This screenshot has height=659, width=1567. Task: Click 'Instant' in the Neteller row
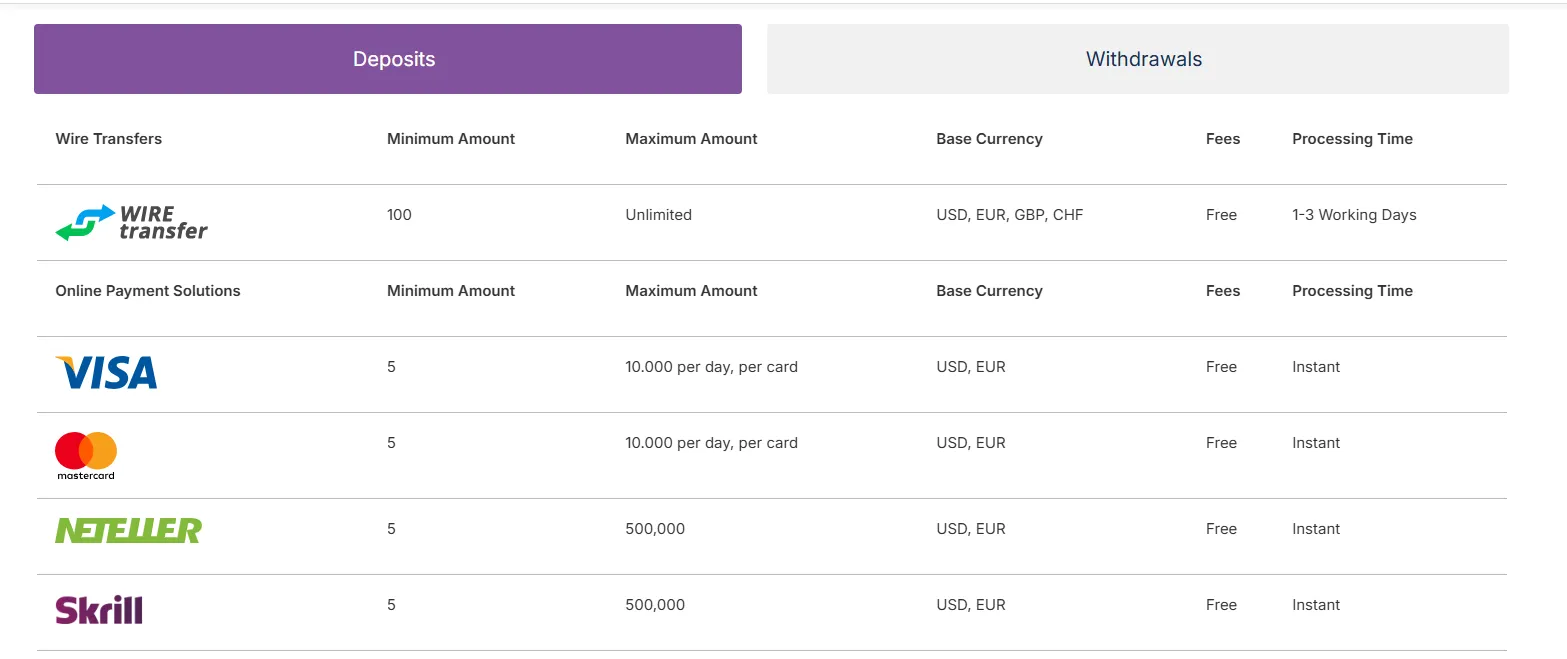point(1316,529)
